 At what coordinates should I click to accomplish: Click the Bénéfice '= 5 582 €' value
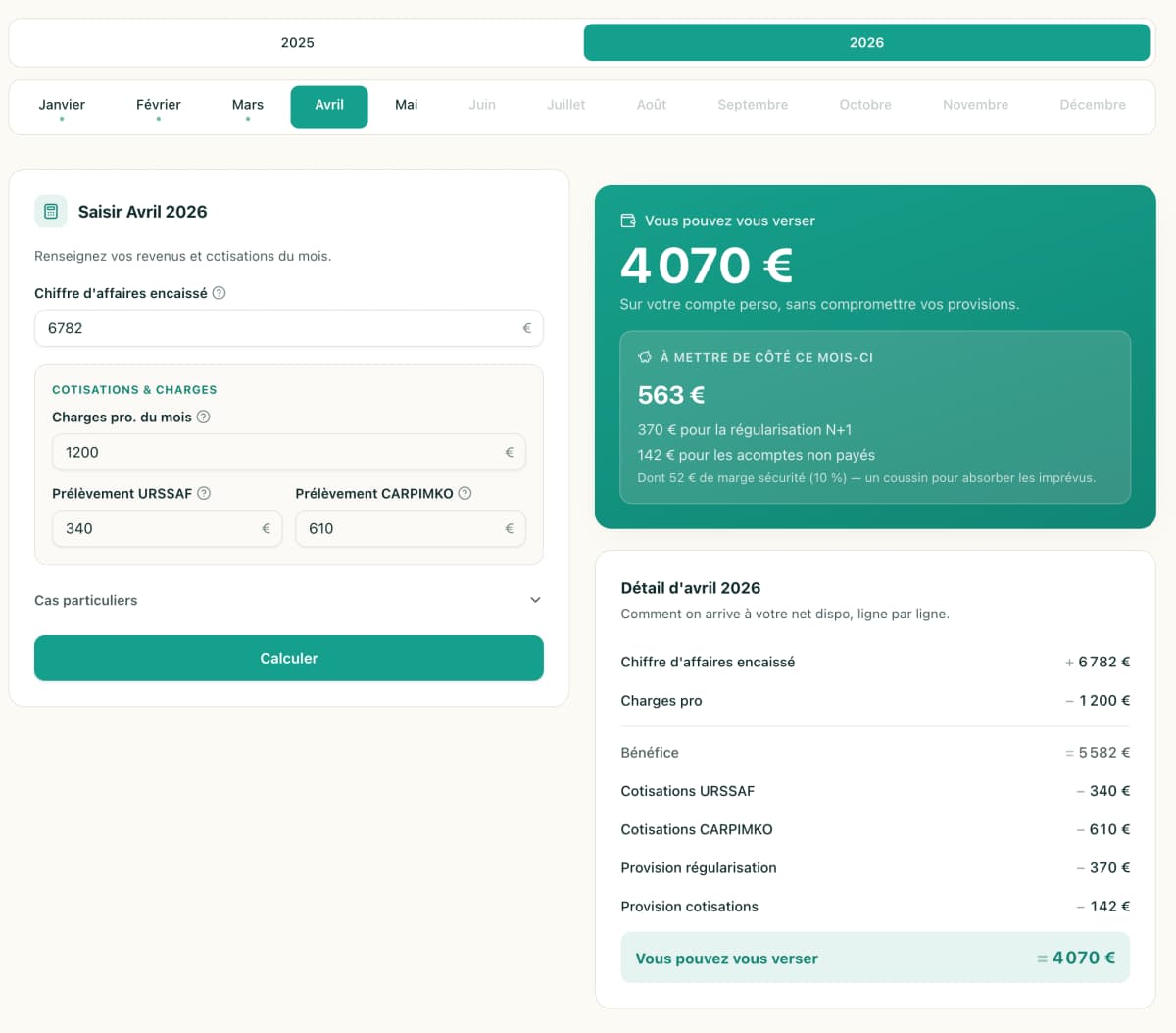point(1098,753)
